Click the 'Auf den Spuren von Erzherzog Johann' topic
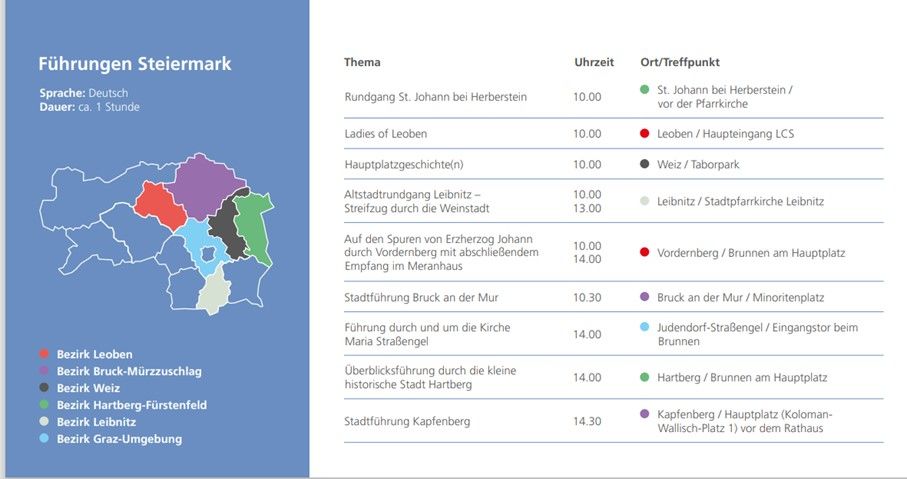This screenshot has height=479, width=907. pos(441,252)
